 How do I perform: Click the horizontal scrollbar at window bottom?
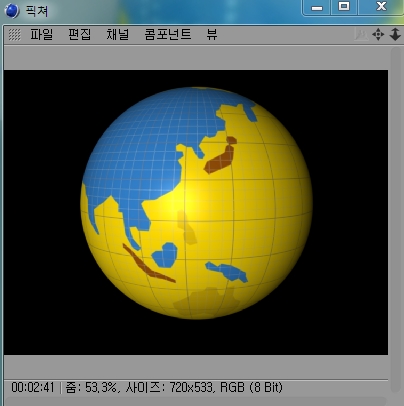point(196,401)
